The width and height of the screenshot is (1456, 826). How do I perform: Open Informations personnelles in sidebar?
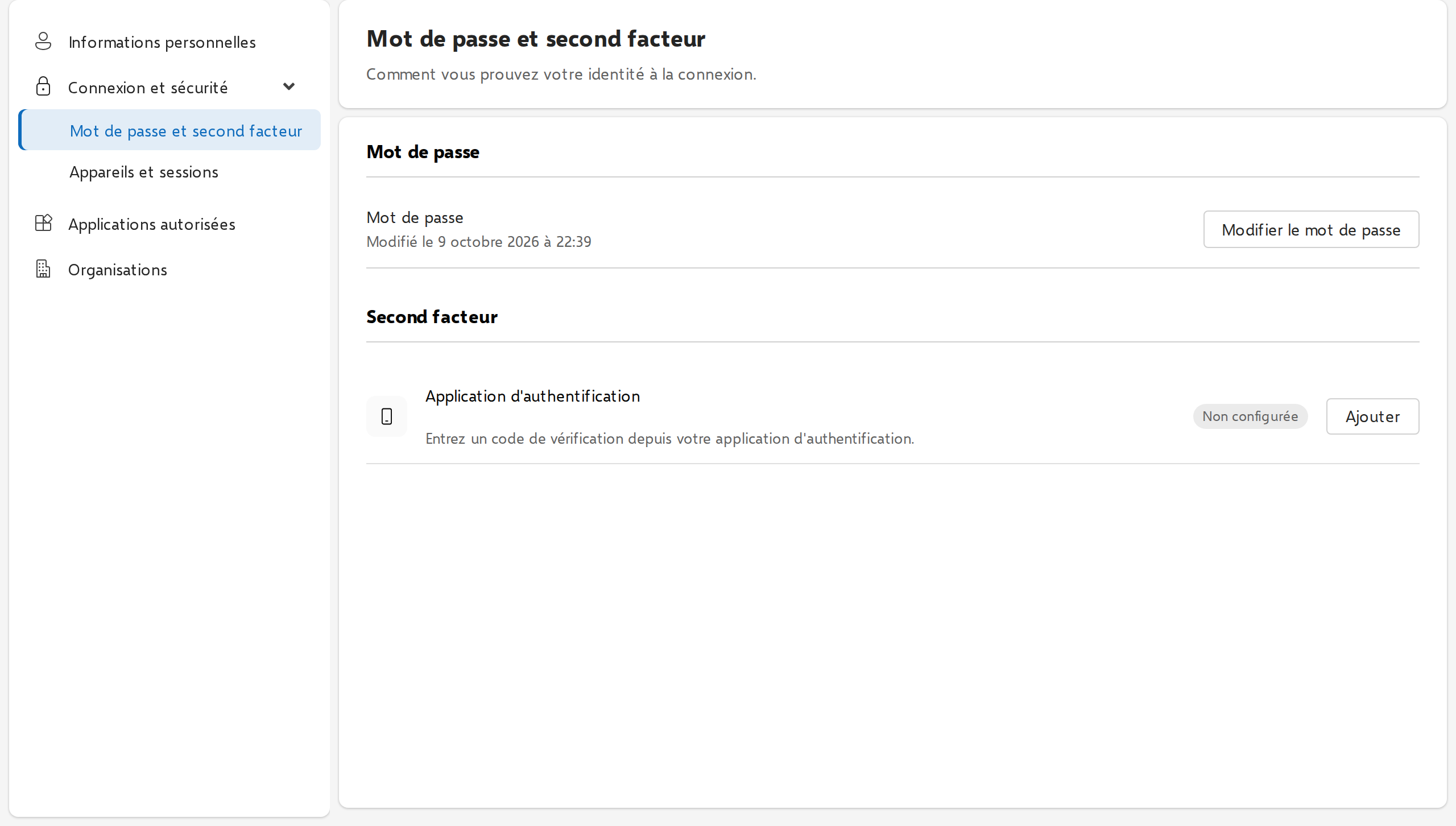[x=169, y=42]
